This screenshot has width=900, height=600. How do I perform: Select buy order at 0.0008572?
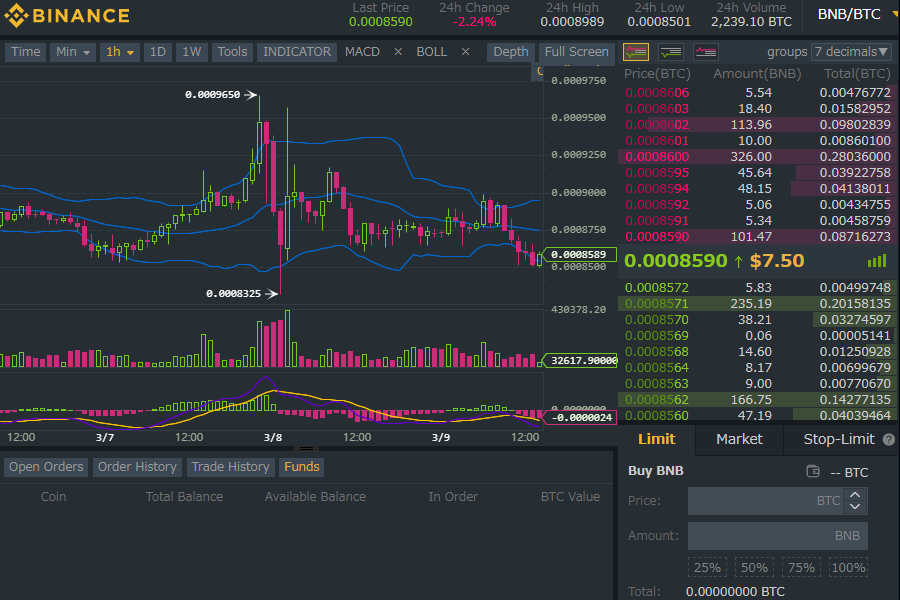(757, 288)
